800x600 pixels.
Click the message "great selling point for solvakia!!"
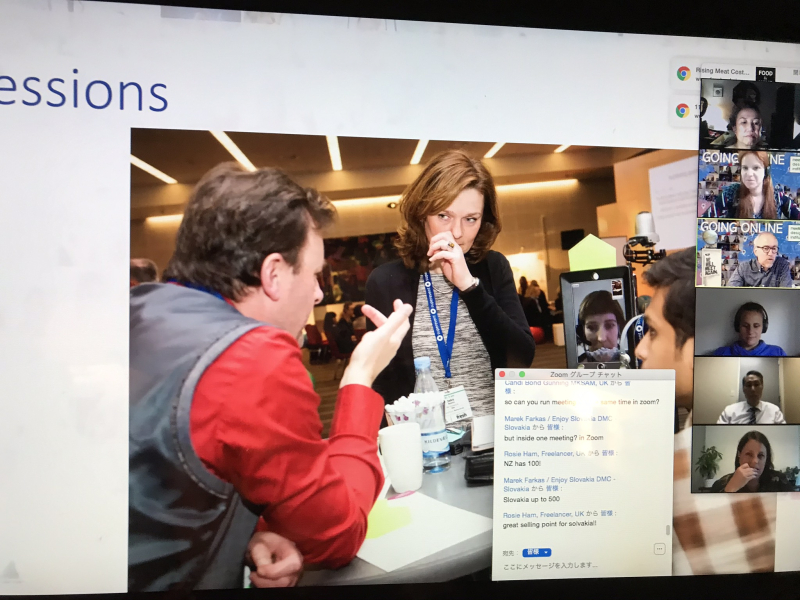point(549,524)
